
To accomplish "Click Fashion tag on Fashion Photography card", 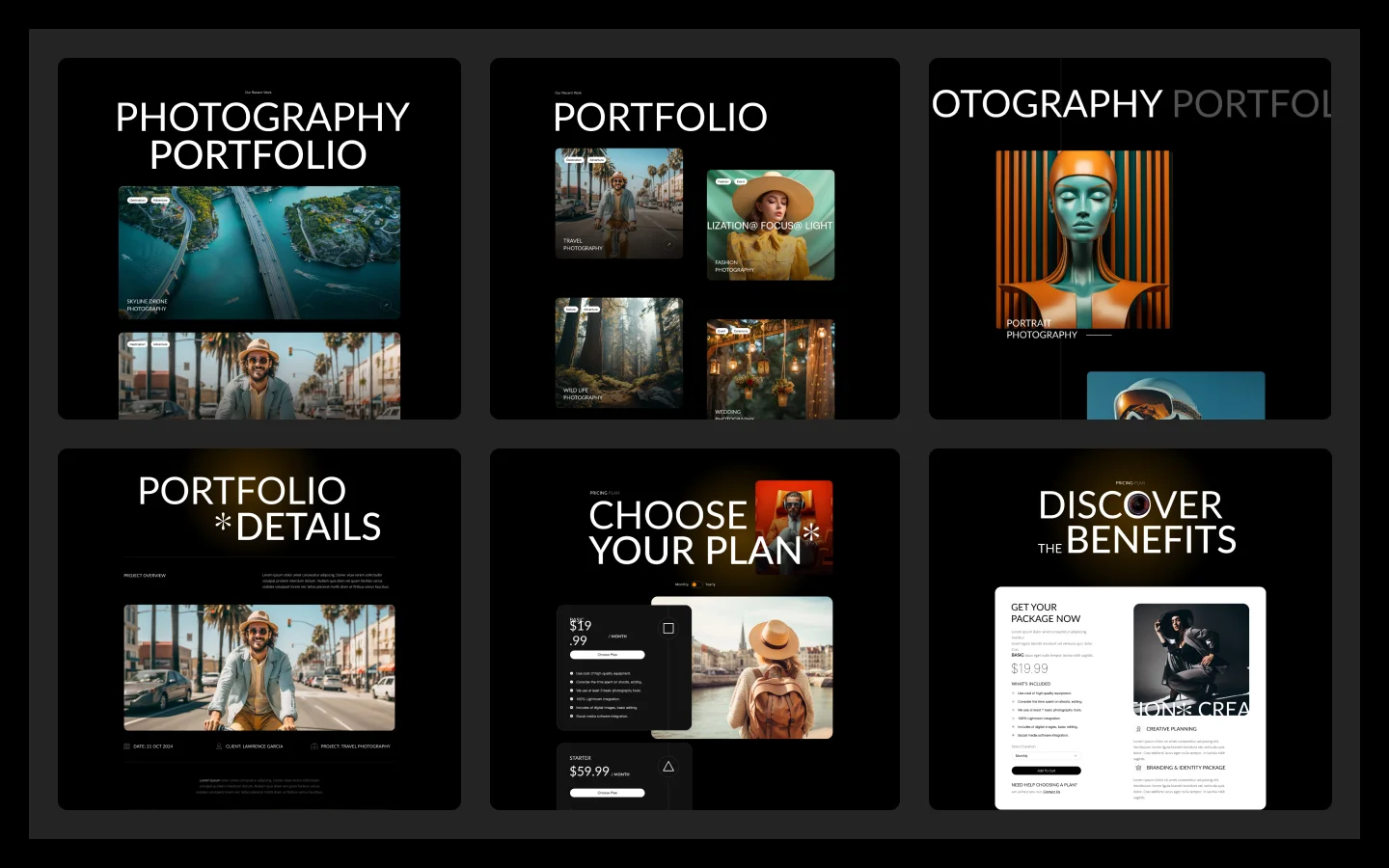I will coord(723,181).
